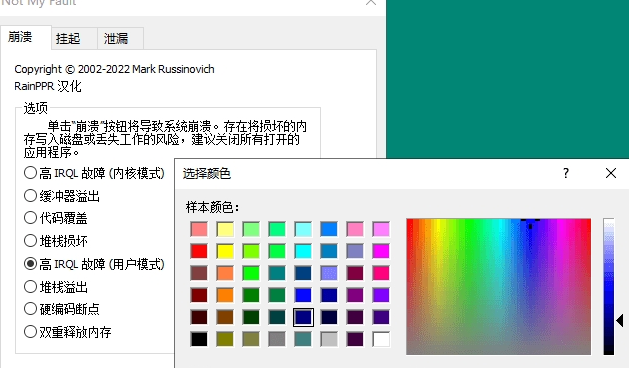
Task: Click the crosshair marker in the spectrum
Action: (x=530, y=224)
